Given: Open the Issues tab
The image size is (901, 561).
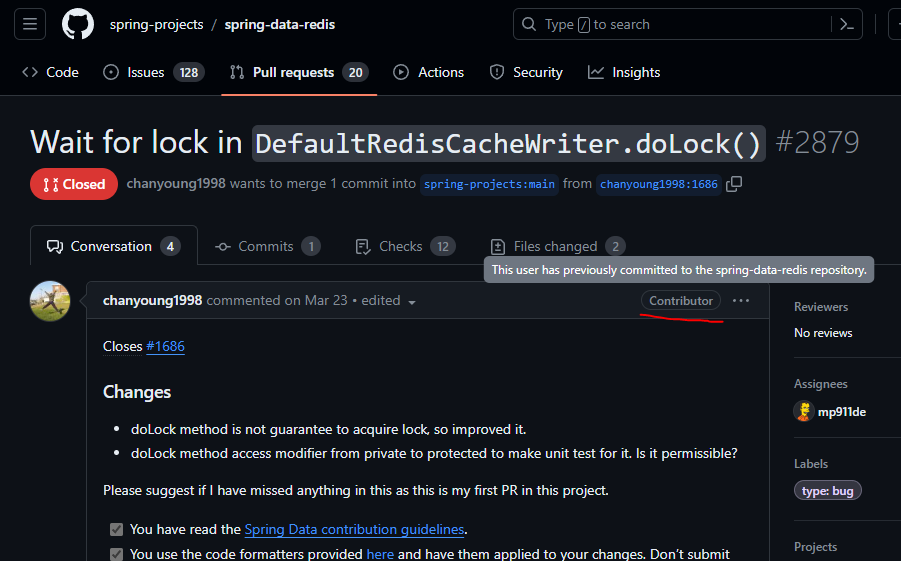Looking at the screenshot, I should pos(153,72).
